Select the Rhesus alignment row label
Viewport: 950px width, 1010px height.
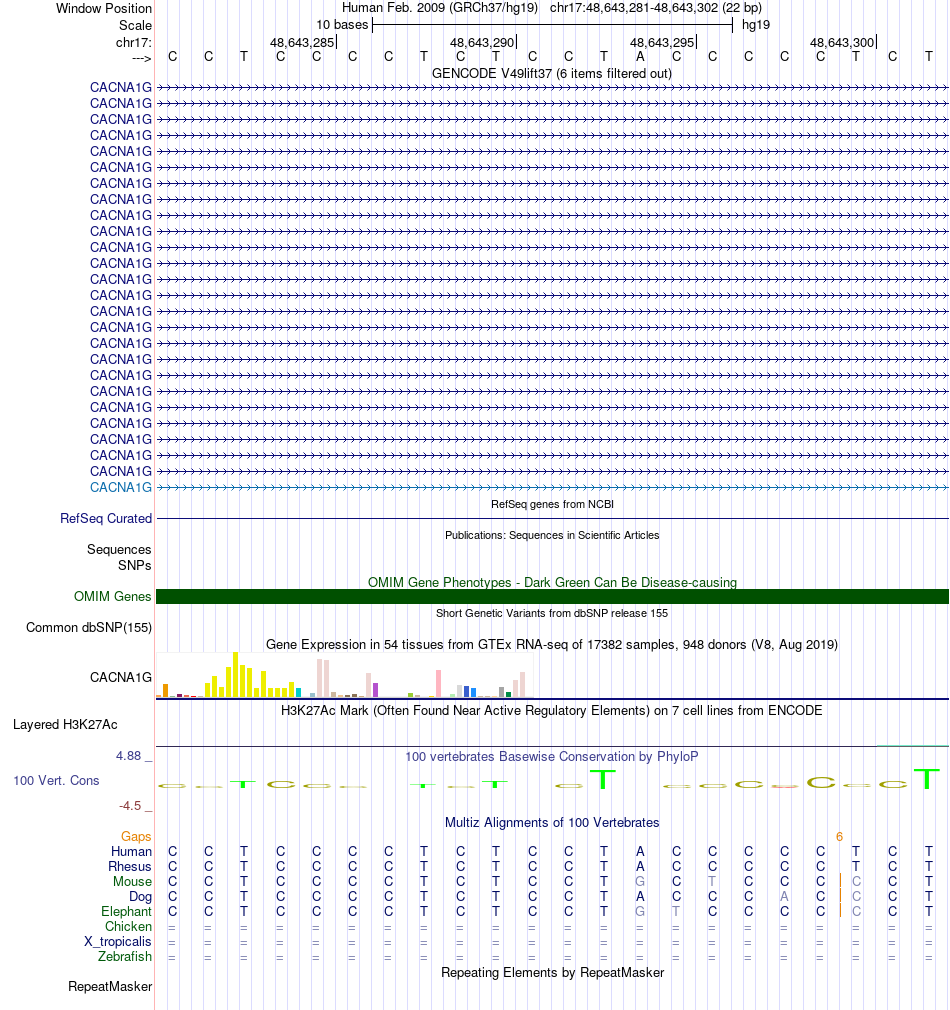(x=129, y=866)
